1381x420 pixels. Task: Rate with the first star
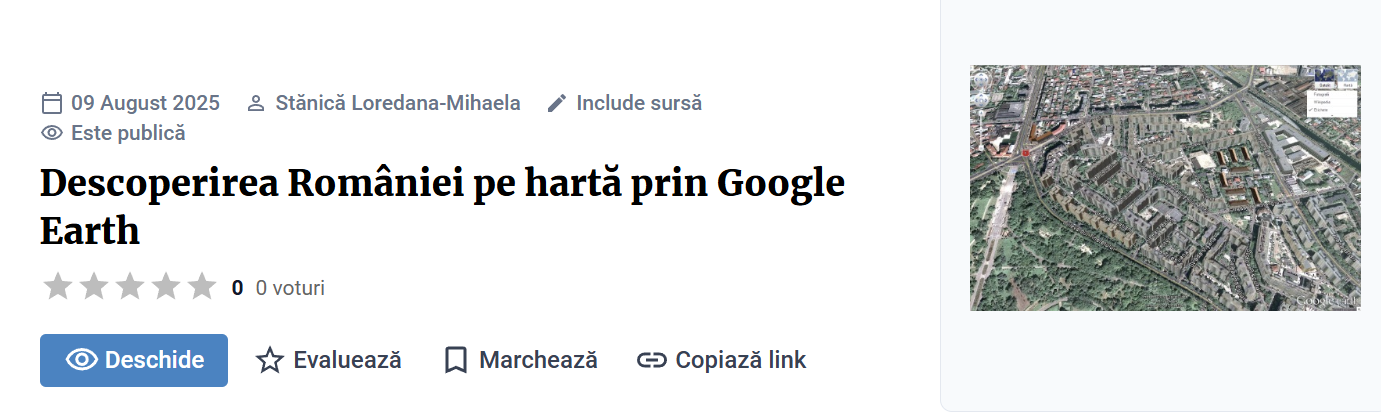coord(58,287)
